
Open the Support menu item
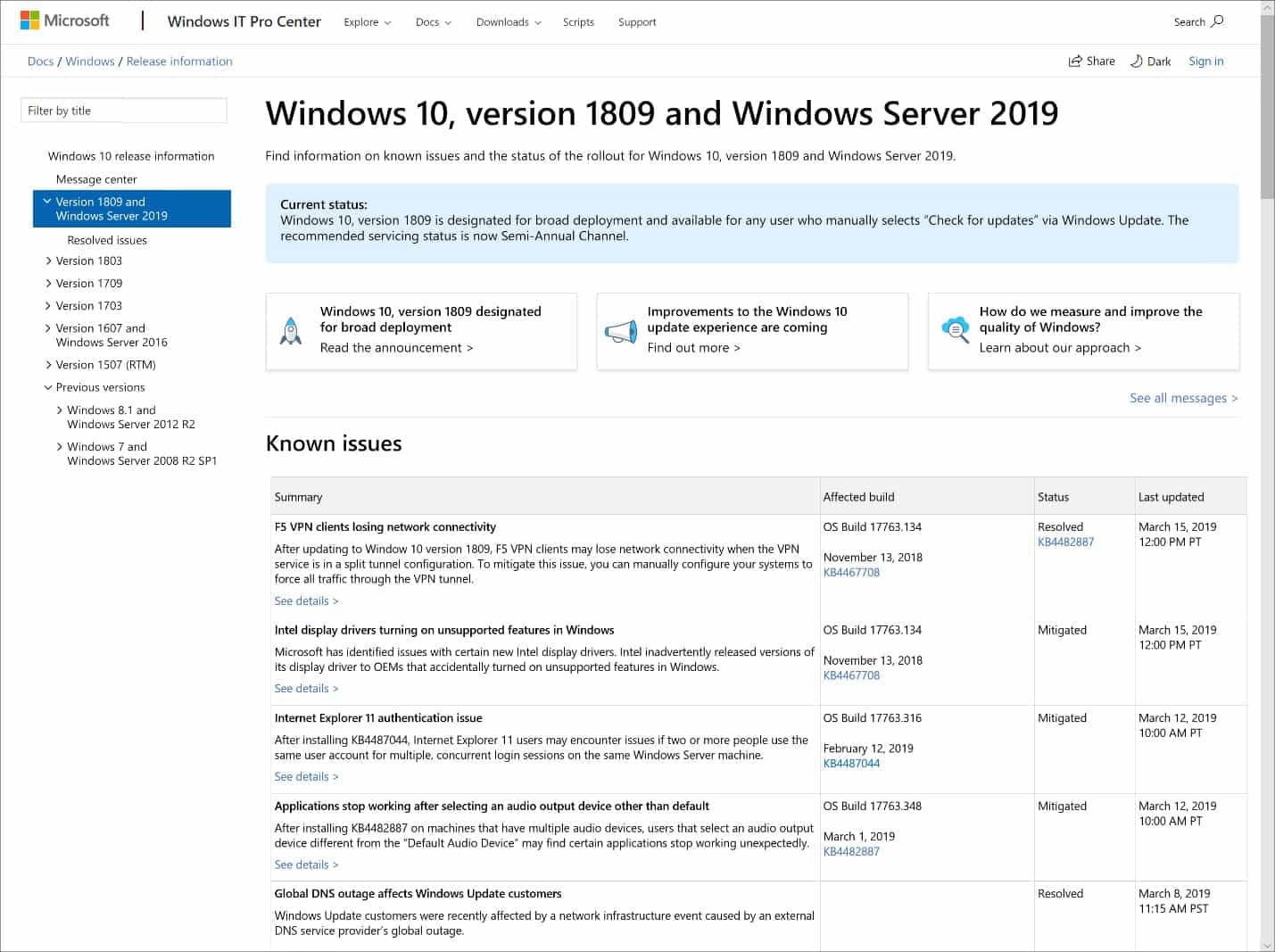coord(637,21)
